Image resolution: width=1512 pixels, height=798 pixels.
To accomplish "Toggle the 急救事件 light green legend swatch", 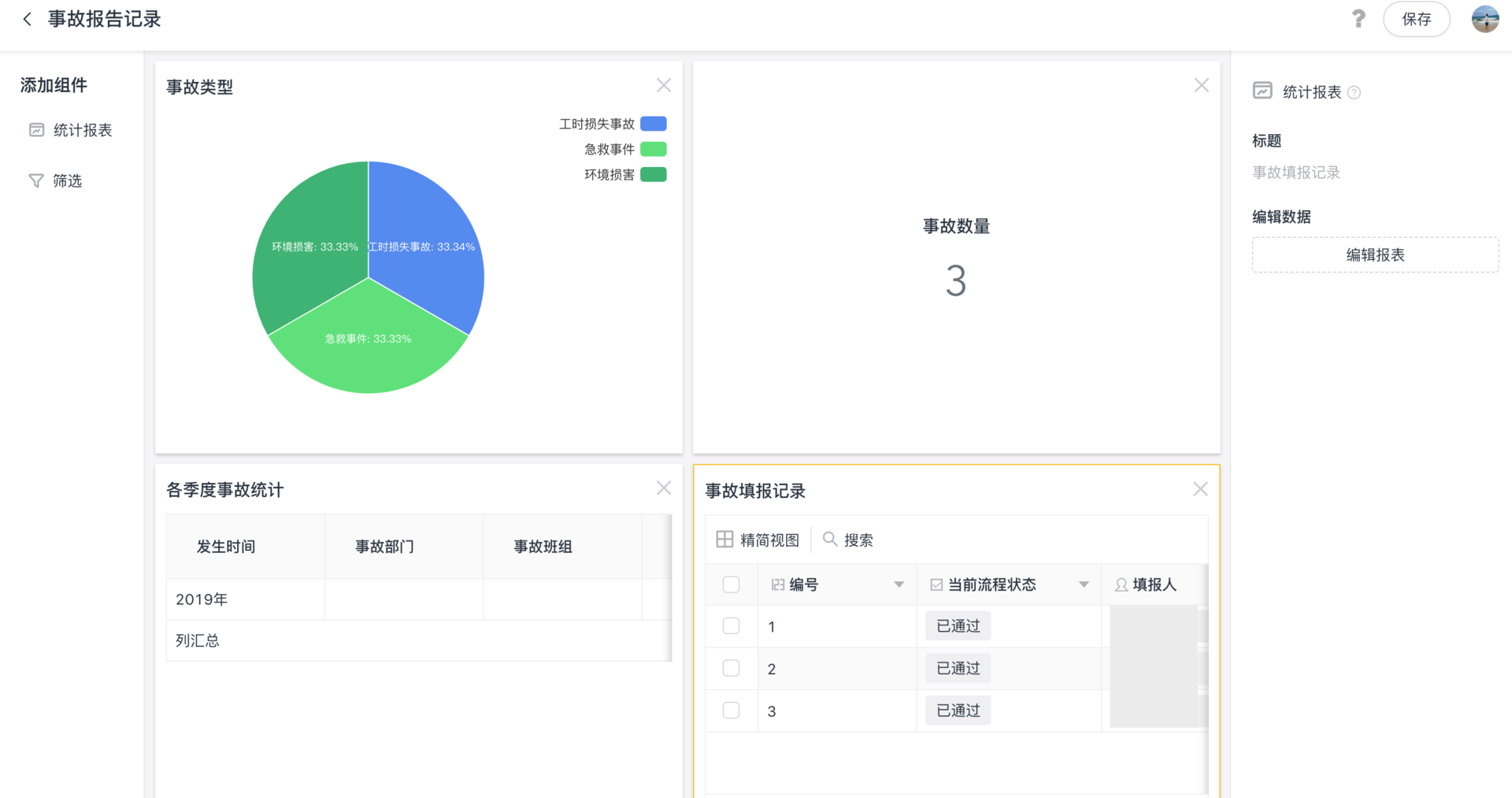I will [x=654, y=149].
